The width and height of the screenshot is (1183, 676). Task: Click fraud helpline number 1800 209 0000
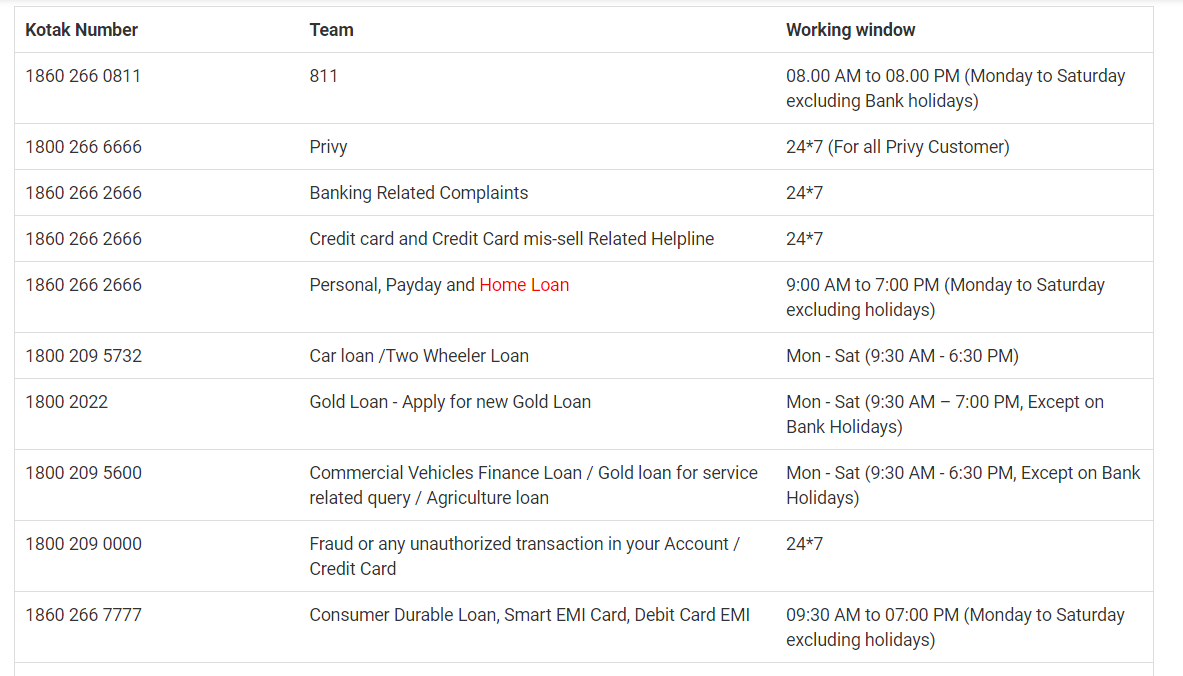[84, 544]
